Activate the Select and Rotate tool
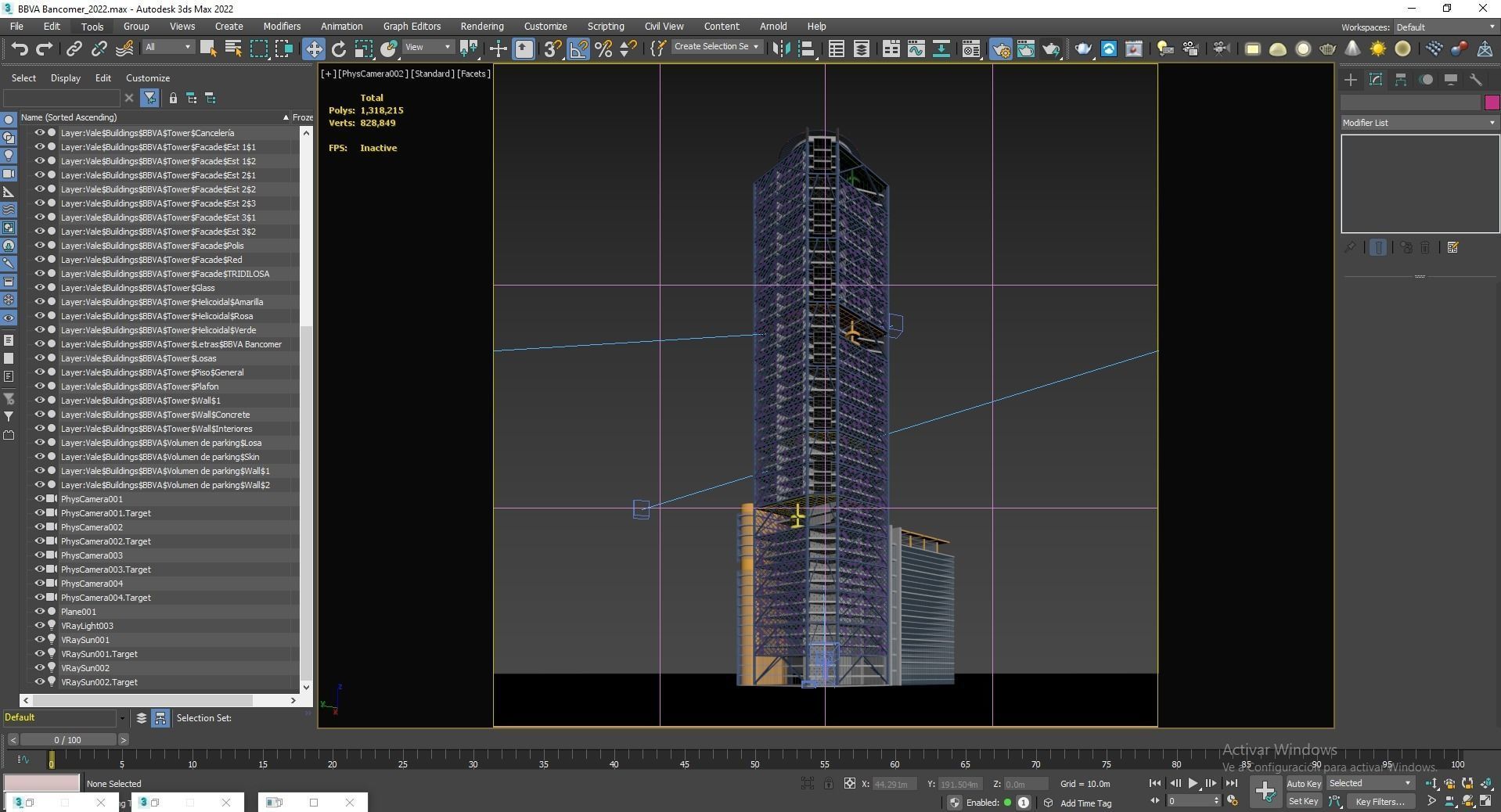This screenshot has height=812, width=1501. (x=339, y=49)
